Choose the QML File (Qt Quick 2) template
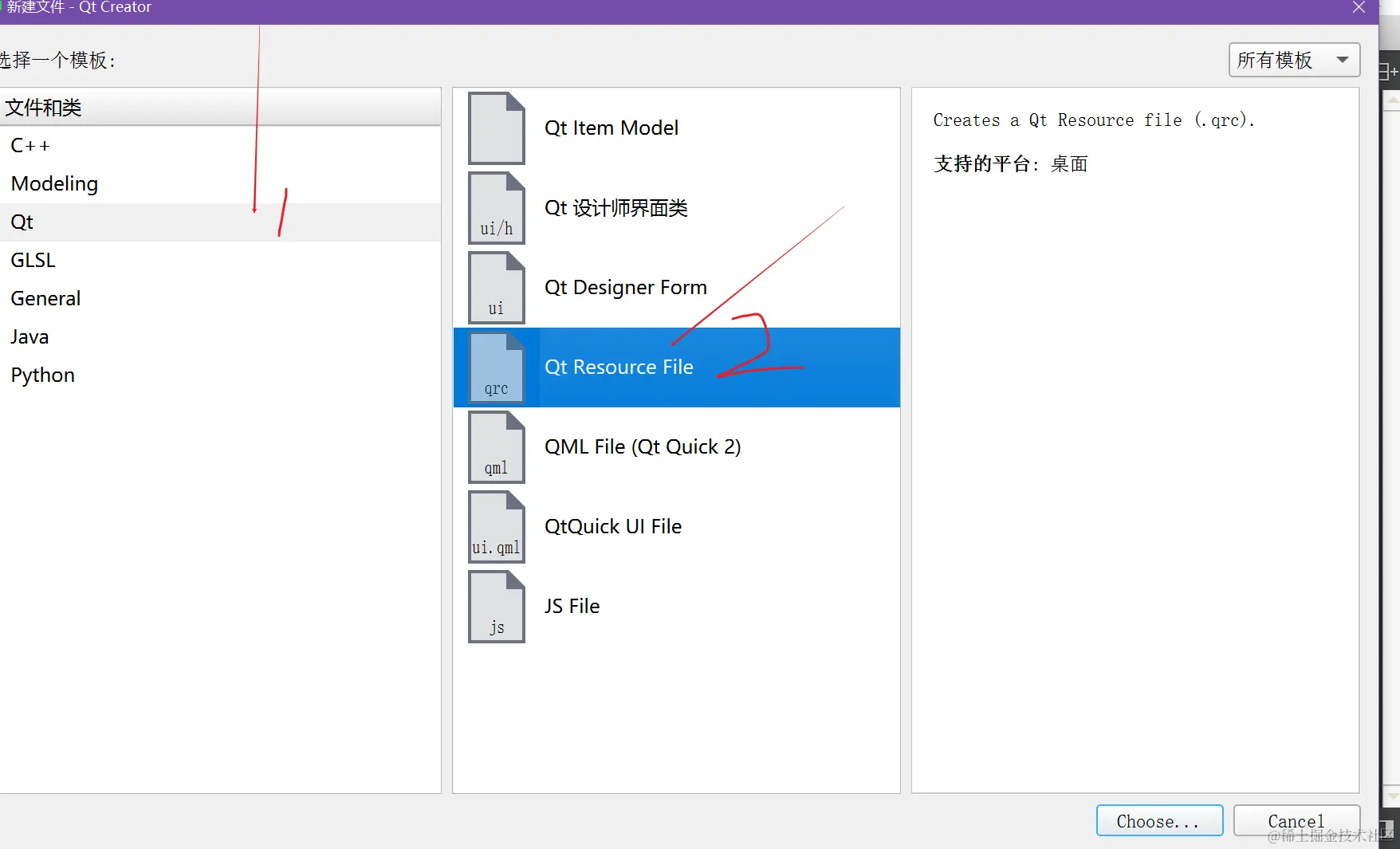The height and width of the screenshot is (849, 1400). 676,447
